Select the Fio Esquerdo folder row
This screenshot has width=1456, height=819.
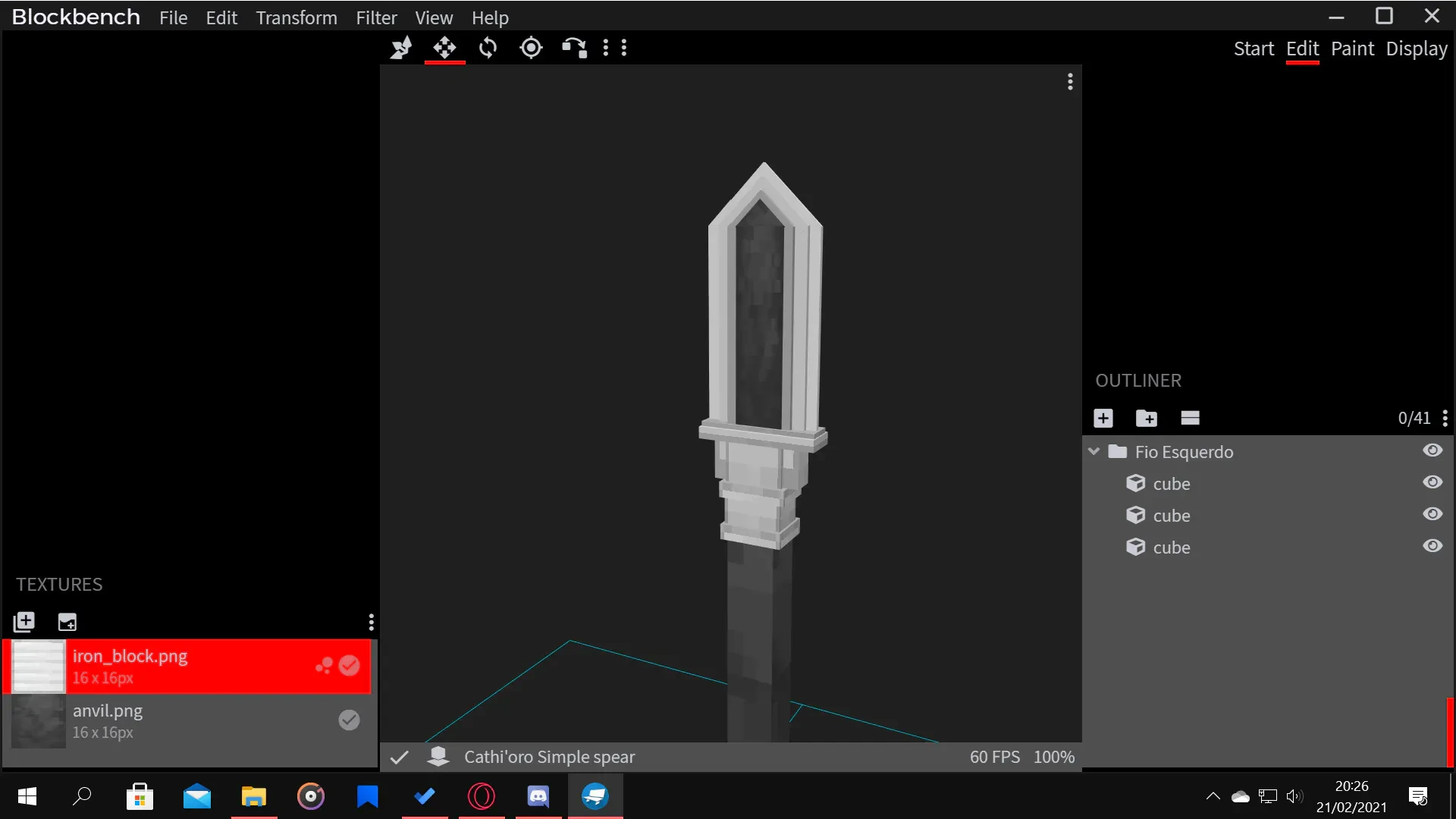pyautogui.click(x=1267, y=452)
